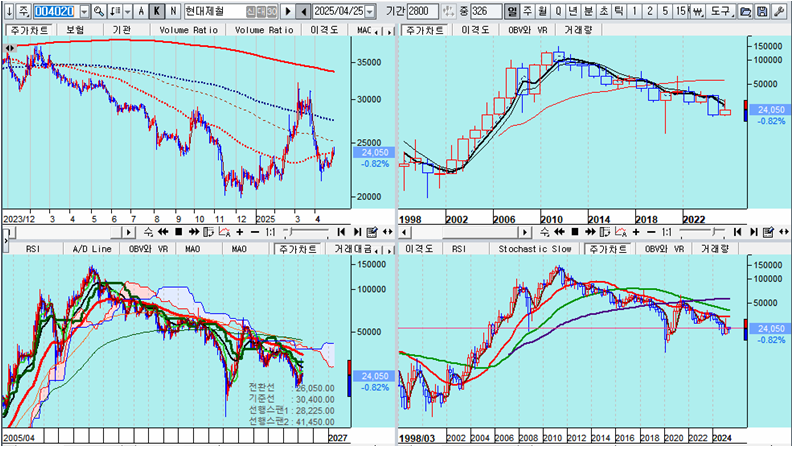Click skip-to-end icon below the 2023/12 chart
Image resolution: width=794 pixels, height=449 pixels.
[x=357, y=232]
